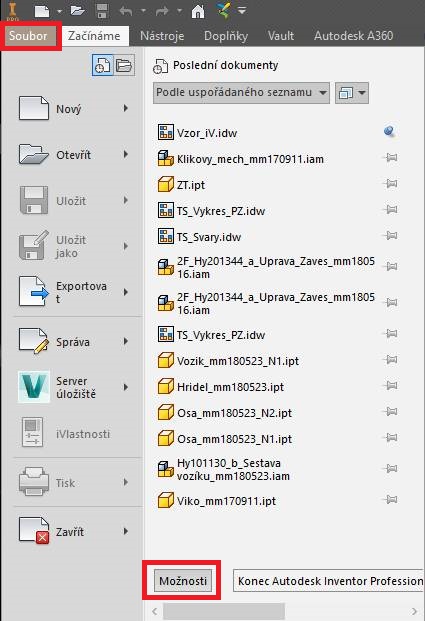The height and width of the screenshot is (621, 425).
Task: Switch to the Nástroje ribbon tab
Action: tap(162, 36)
